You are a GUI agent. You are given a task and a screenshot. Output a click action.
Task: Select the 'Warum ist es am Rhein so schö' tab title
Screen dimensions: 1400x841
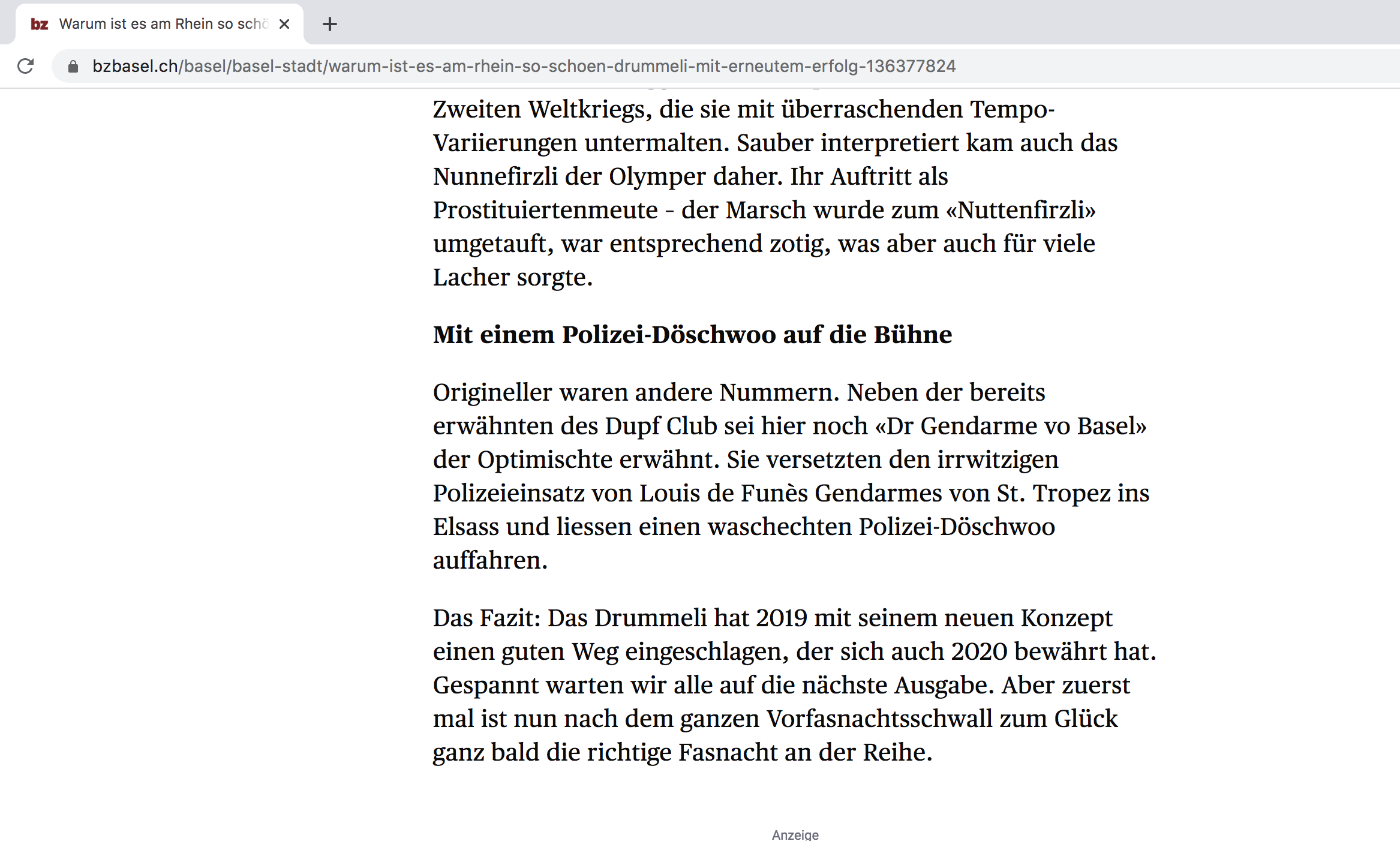pos(163,24)
